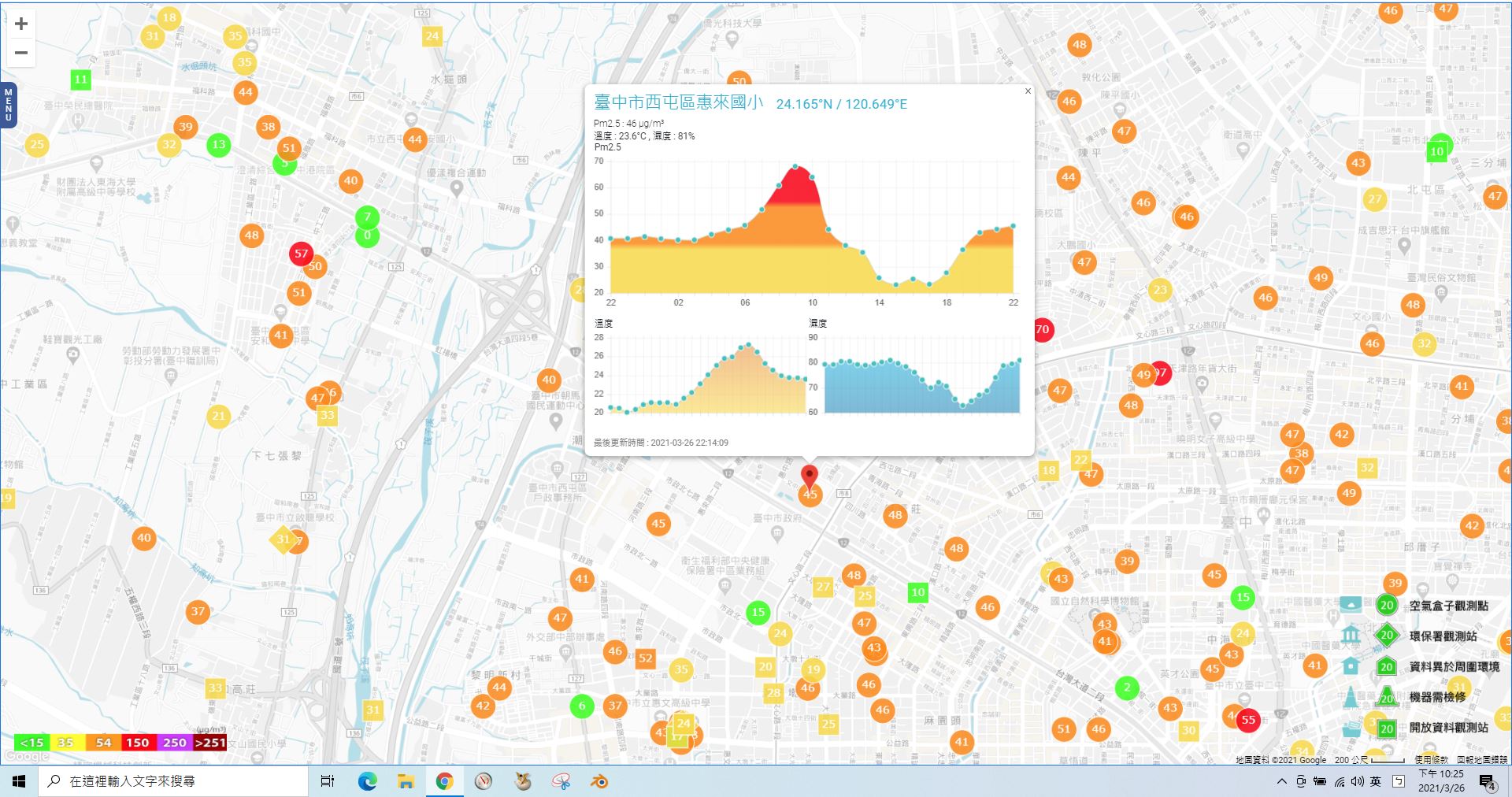Click the 臺中市政府 place icon on the map
Image resolution: width=1512 pixels, height=797 pixels.
(x=778, y=533)
